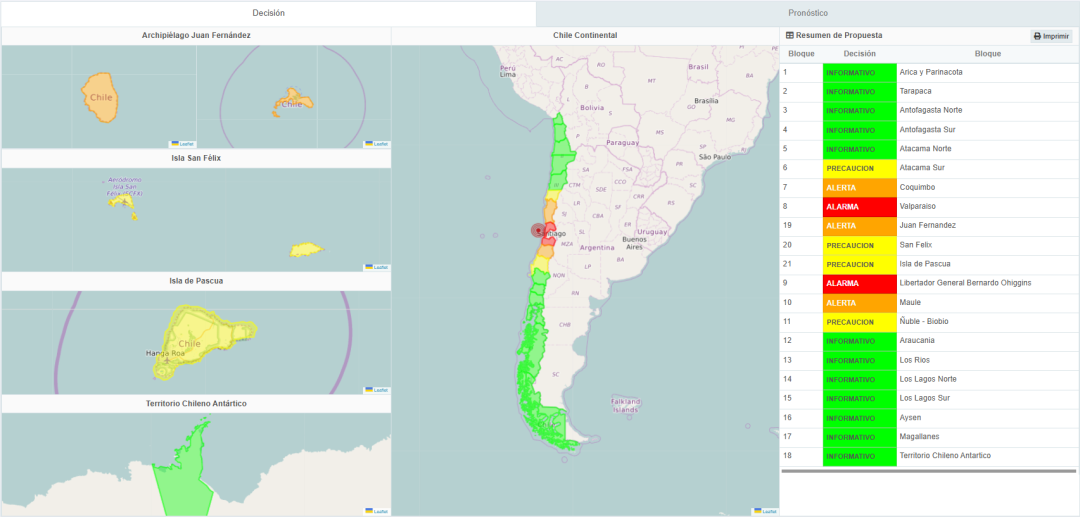Click the yellow Isla de Pascua island polygon
The height and width of the screenshot is (517, 1080).
[x=200, y=340]
